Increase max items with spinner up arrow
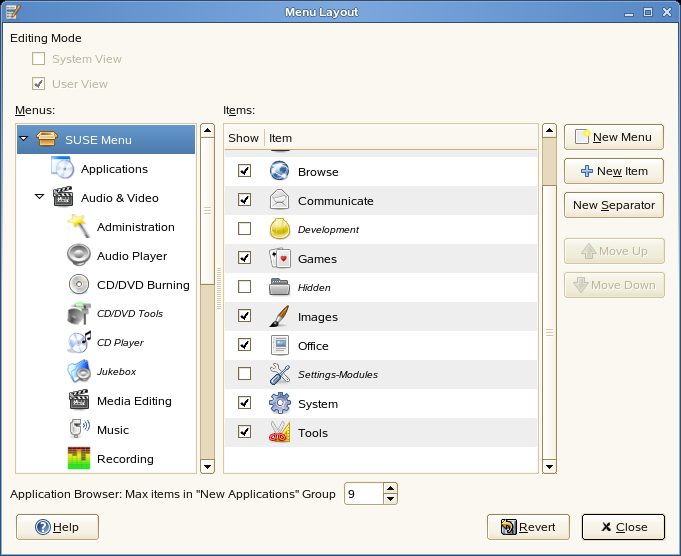This screenshot has height=556, width=681. tap(390, 489)
